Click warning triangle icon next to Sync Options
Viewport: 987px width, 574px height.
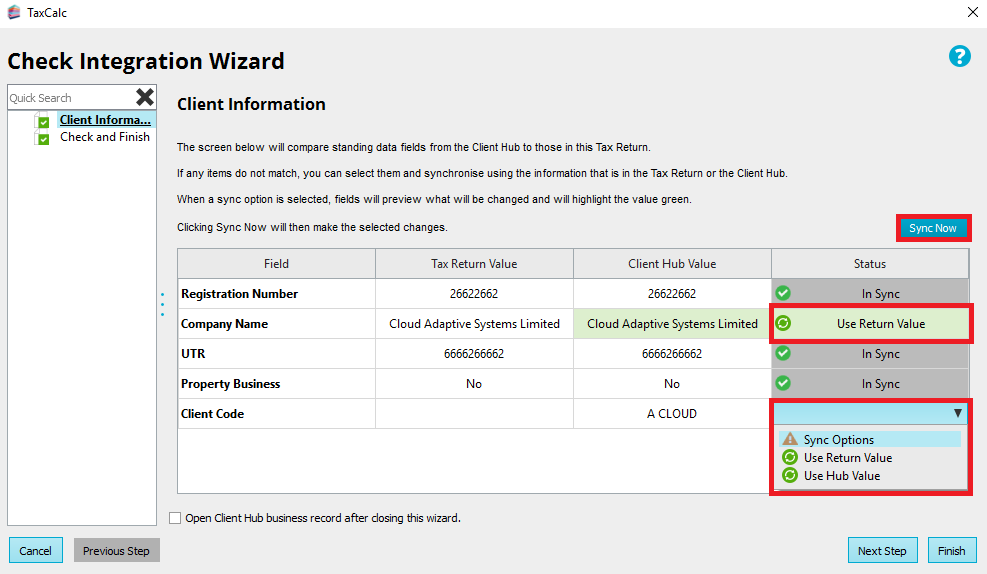[790, 439]
